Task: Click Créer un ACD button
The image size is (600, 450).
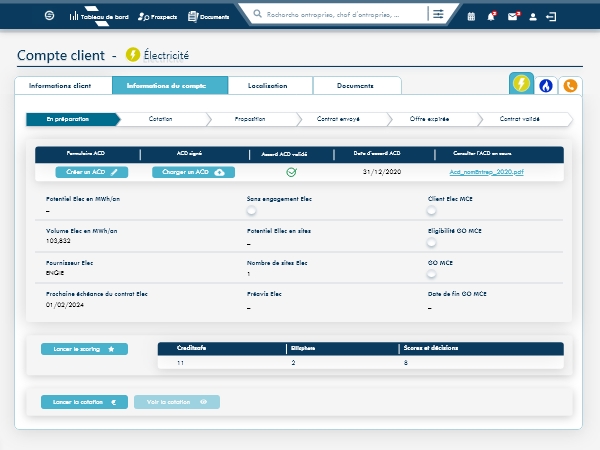Action: (92, 172)
